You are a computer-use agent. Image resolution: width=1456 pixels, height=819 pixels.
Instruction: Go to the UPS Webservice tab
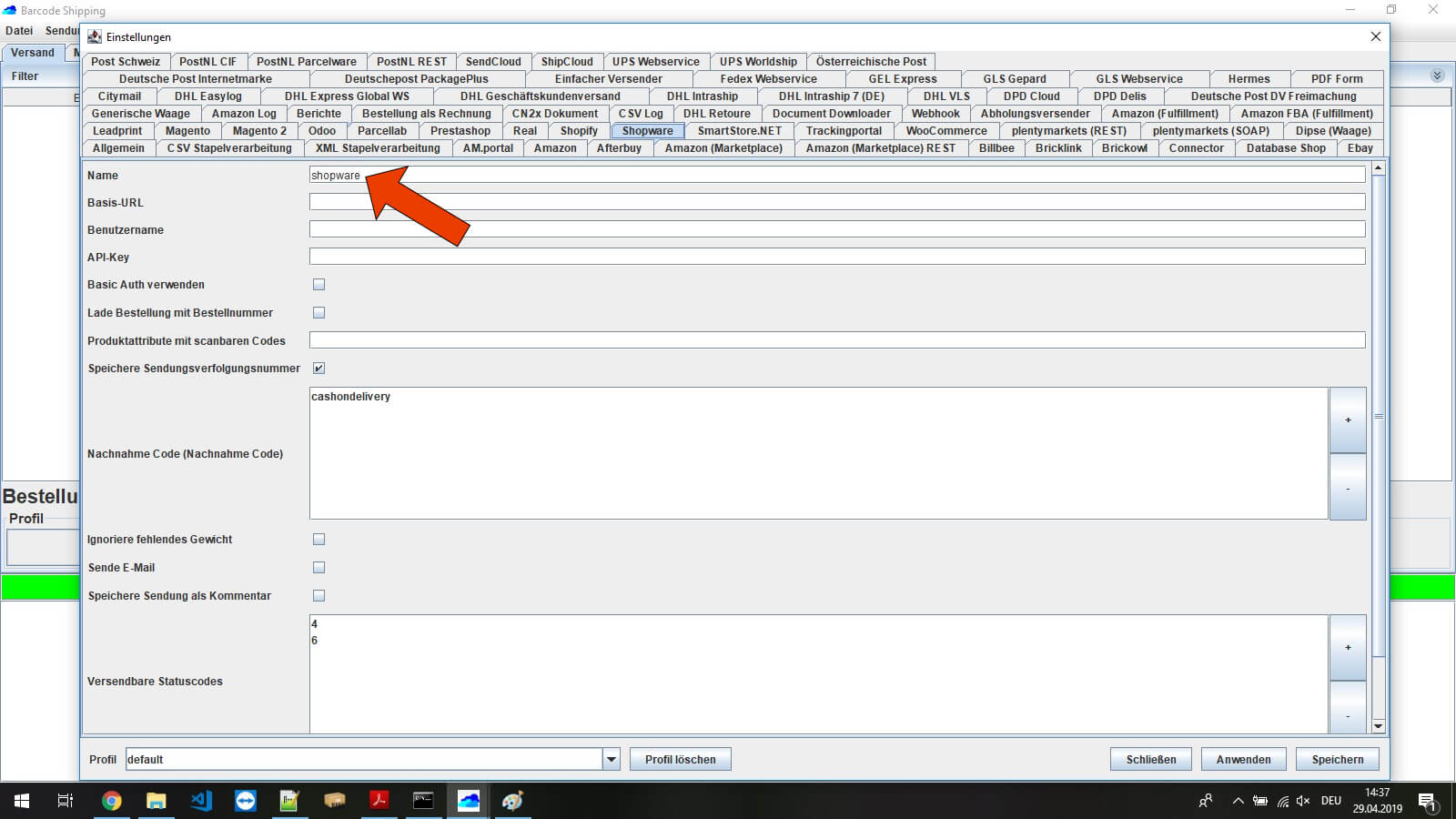[656, 62]
